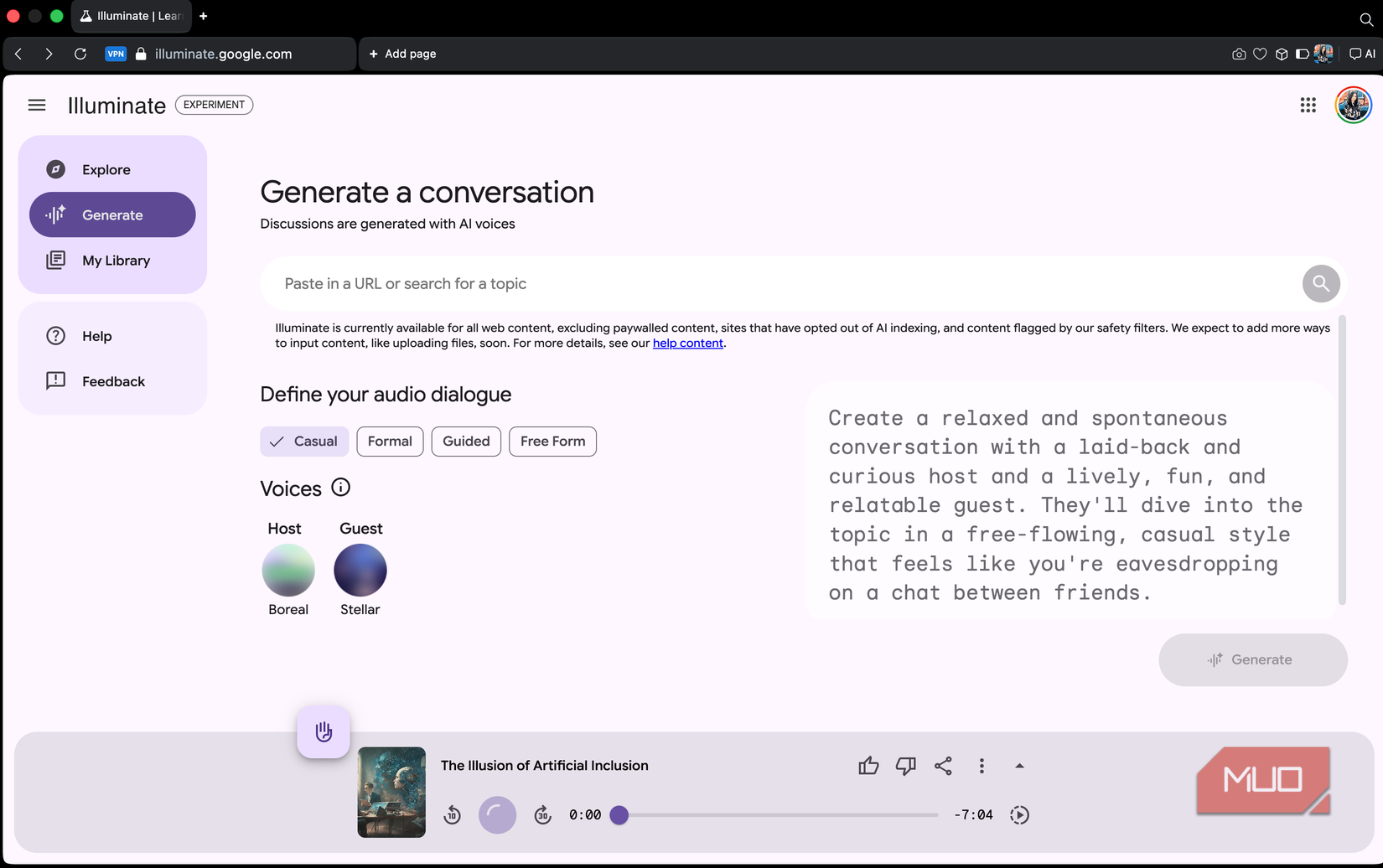Share the generated conversation
Screen dimensions: 1383x868
pyautogui.click(x=943, y=765)
